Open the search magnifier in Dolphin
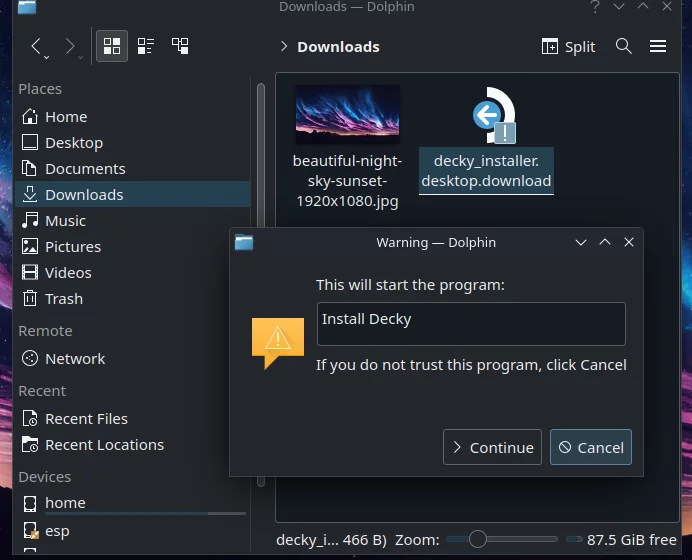 pos(624,46)
